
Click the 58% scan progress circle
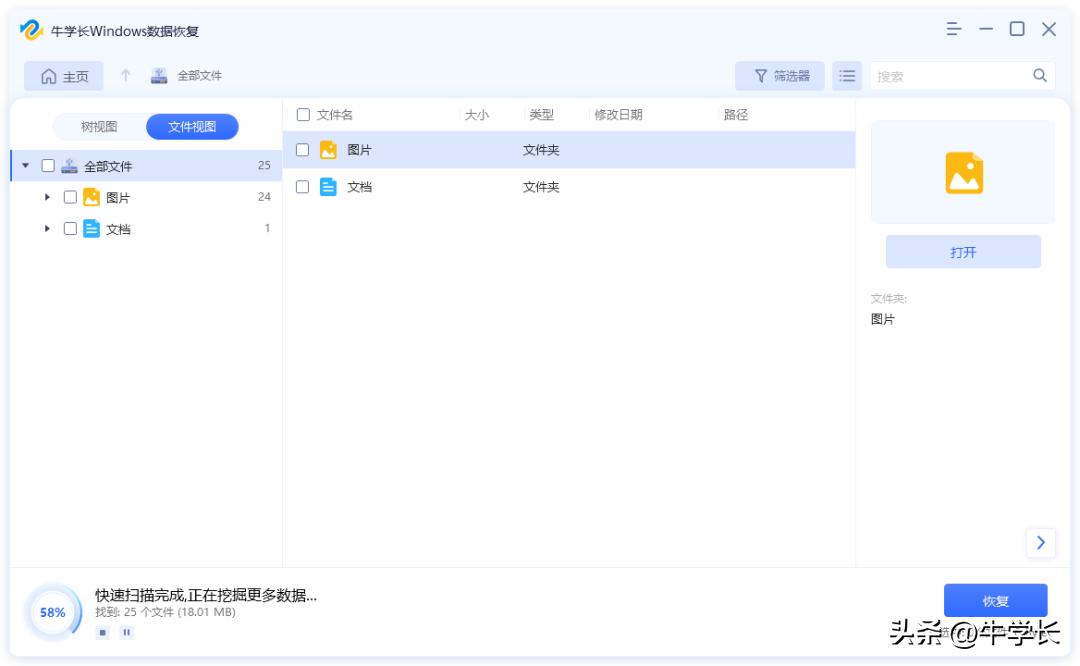click(51, 612)
